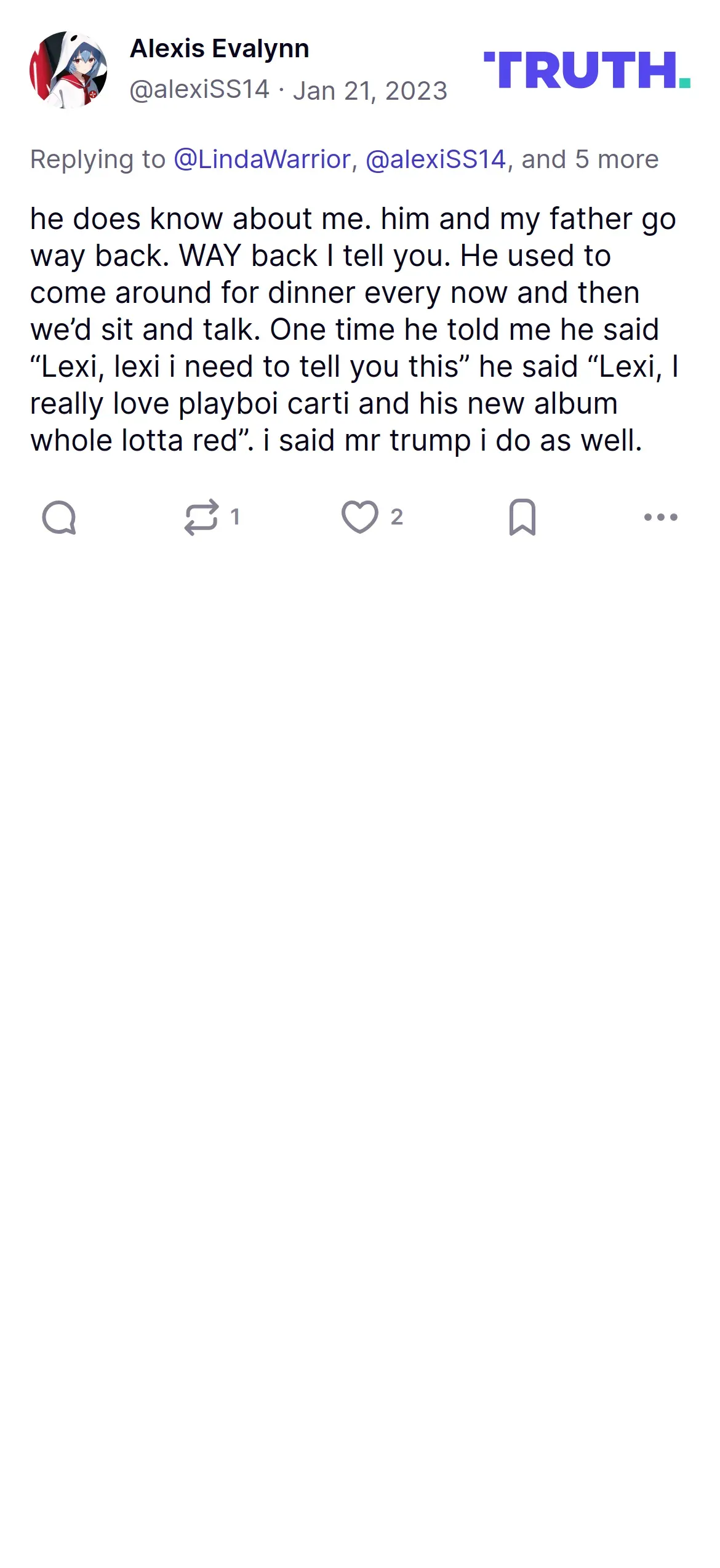Image resolution: width=720 pixels, height=1568 pixels.
Task: Open the reply speech bubble icon
Action: click(59, 517)
